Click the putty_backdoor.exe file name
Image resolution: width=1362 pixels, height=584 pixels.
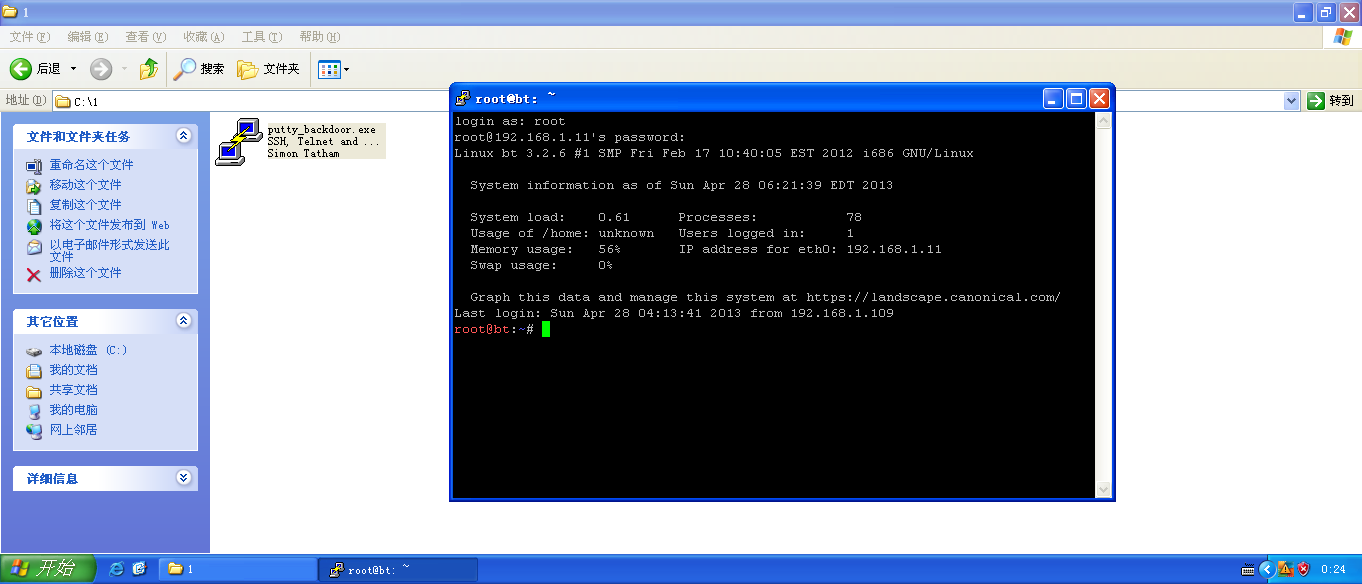point(322,130)
